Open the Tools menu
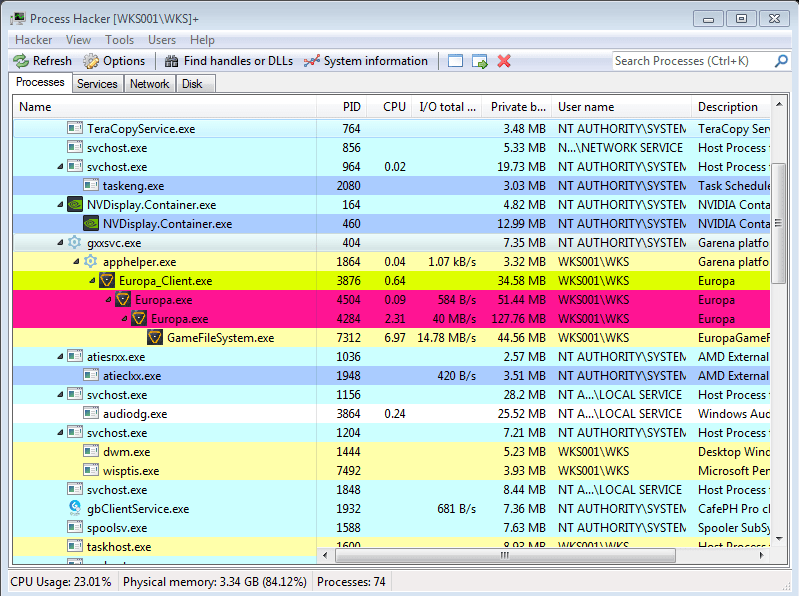This screenshot has height=596, width=799. coord(120,40)
